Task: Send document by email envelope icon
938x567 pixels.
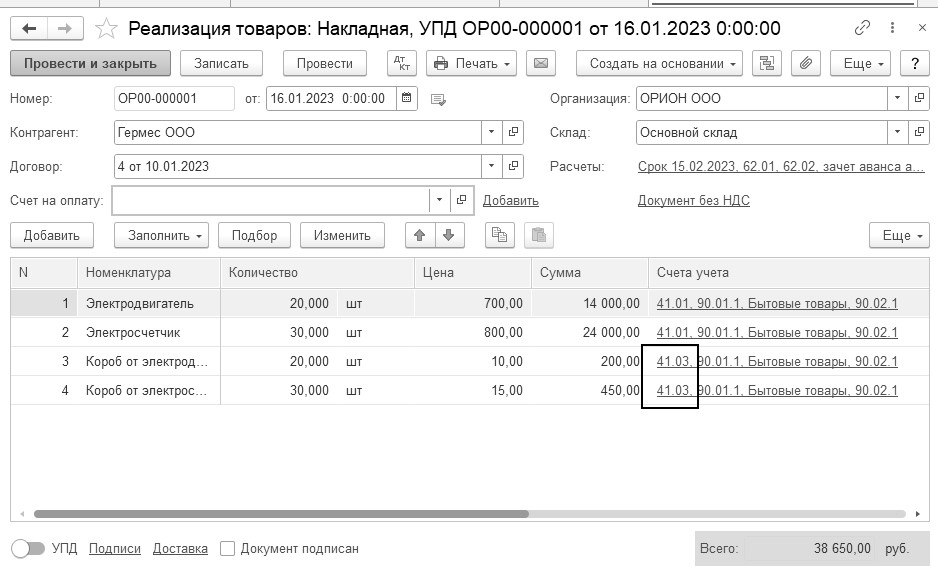Action: click(541, 63)
